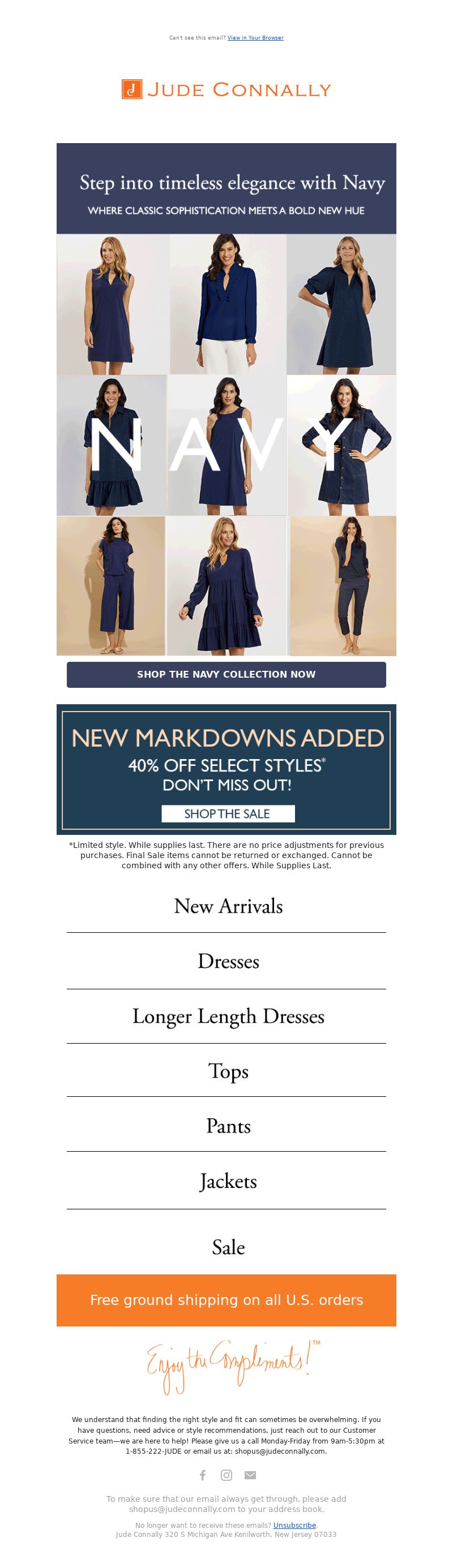453x1568 pixels.
Task: Go to the Tops category
Action: pos(228,1071)
